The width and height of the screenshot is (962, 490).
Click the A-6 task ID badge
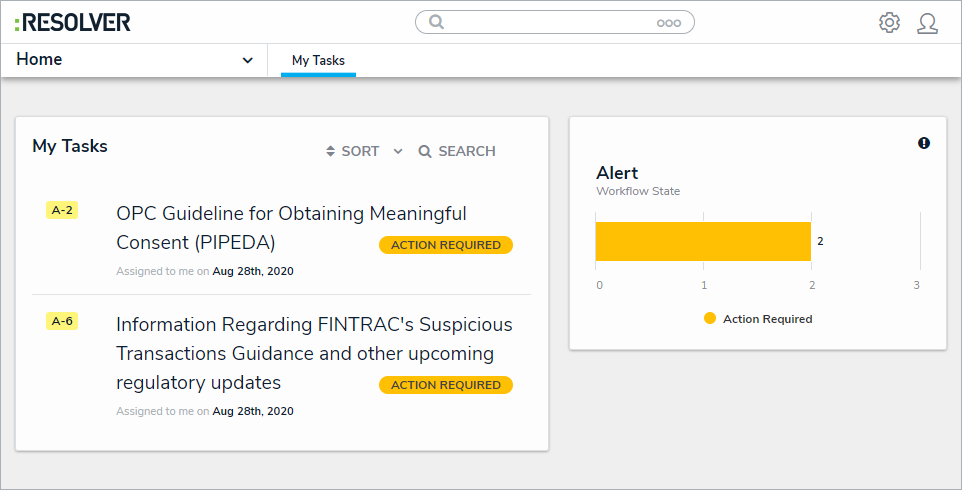pyautogui.click(x=62, y=321)
